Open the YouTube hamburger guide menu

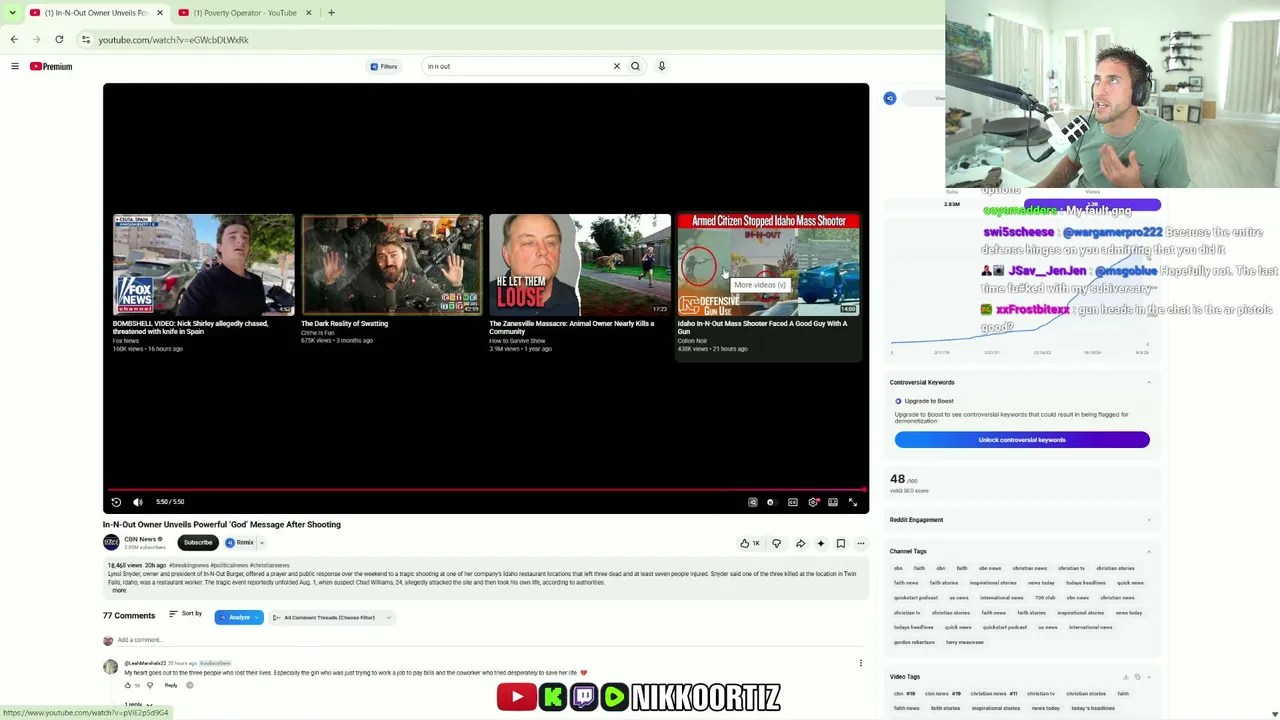pos(15,66)
